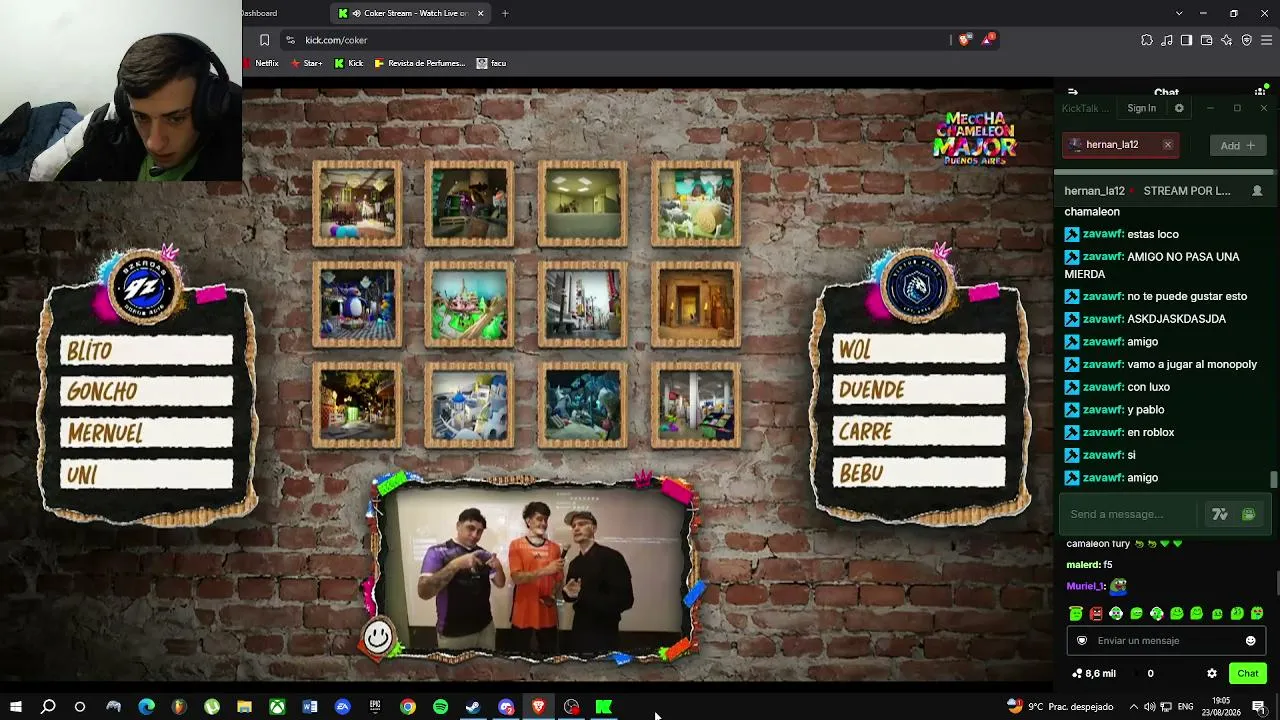Open Google Chrome from the taskbar

pyautogui.click(x=408, y=707)
